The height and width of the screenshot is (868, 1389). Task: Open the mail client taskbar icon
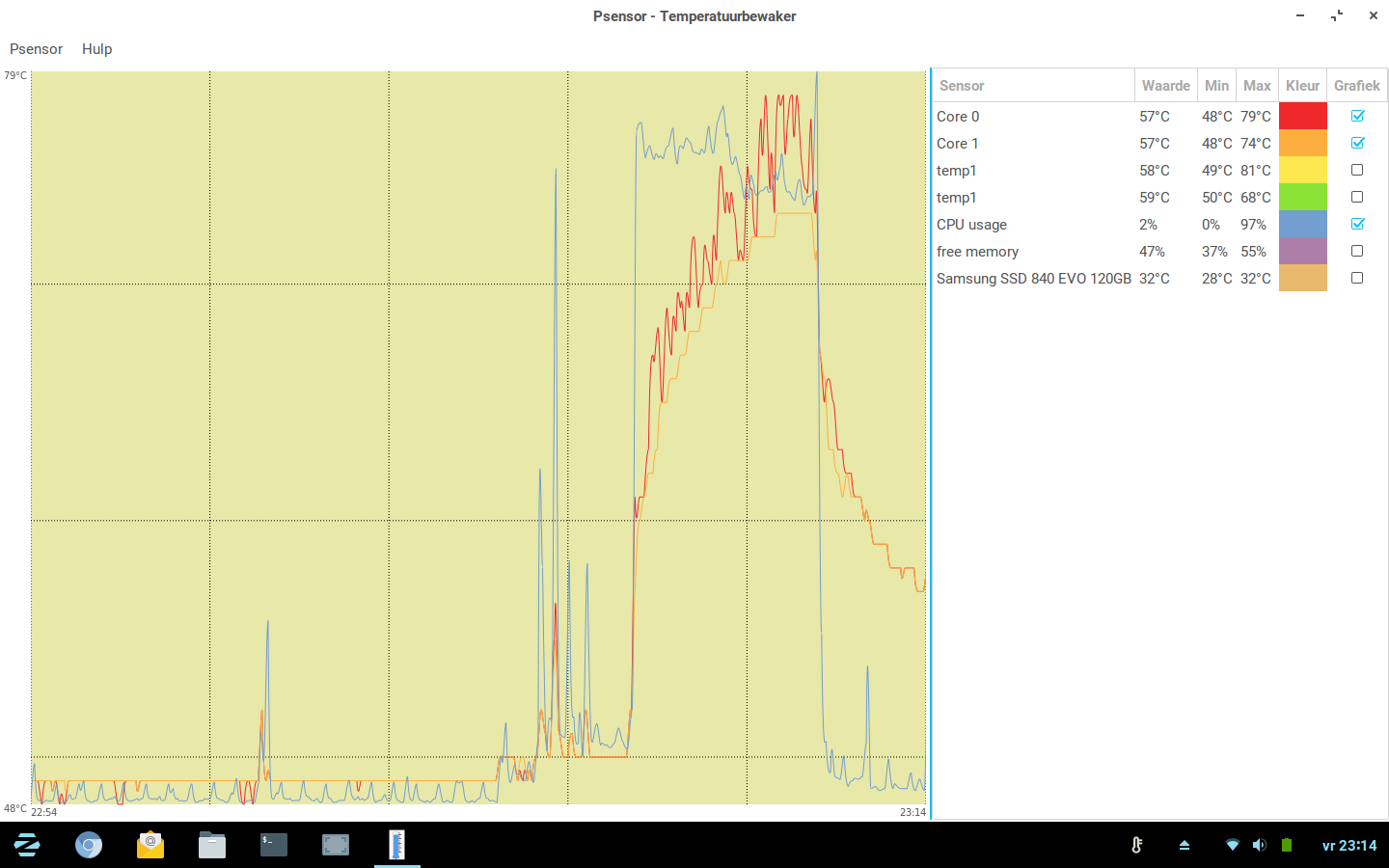(x=150, y=846)
